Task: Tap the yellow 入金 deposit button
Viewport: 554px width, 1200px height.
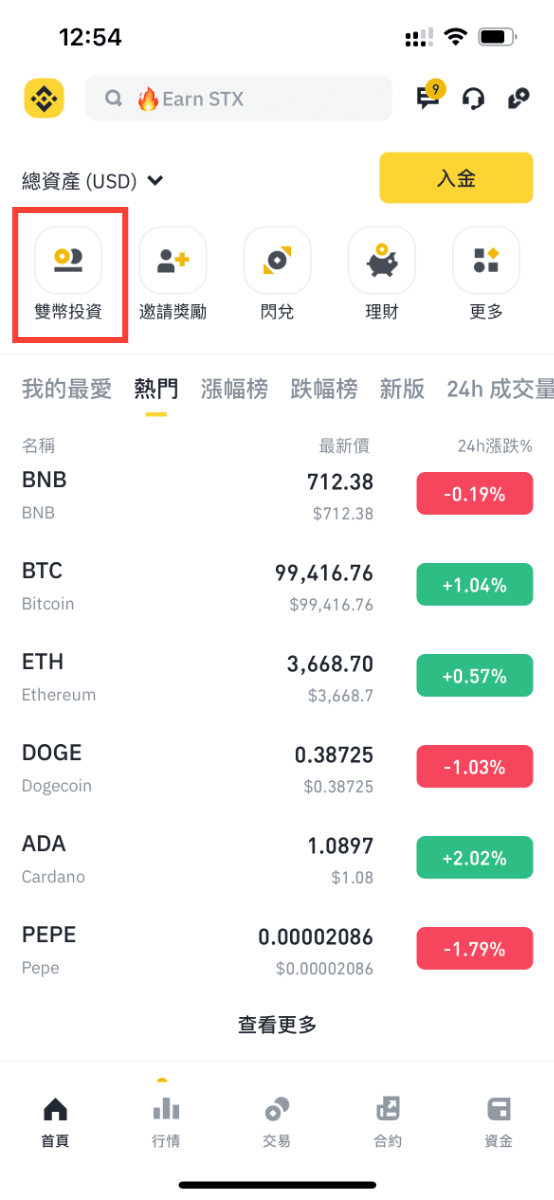Action: [x=456, y=178]
